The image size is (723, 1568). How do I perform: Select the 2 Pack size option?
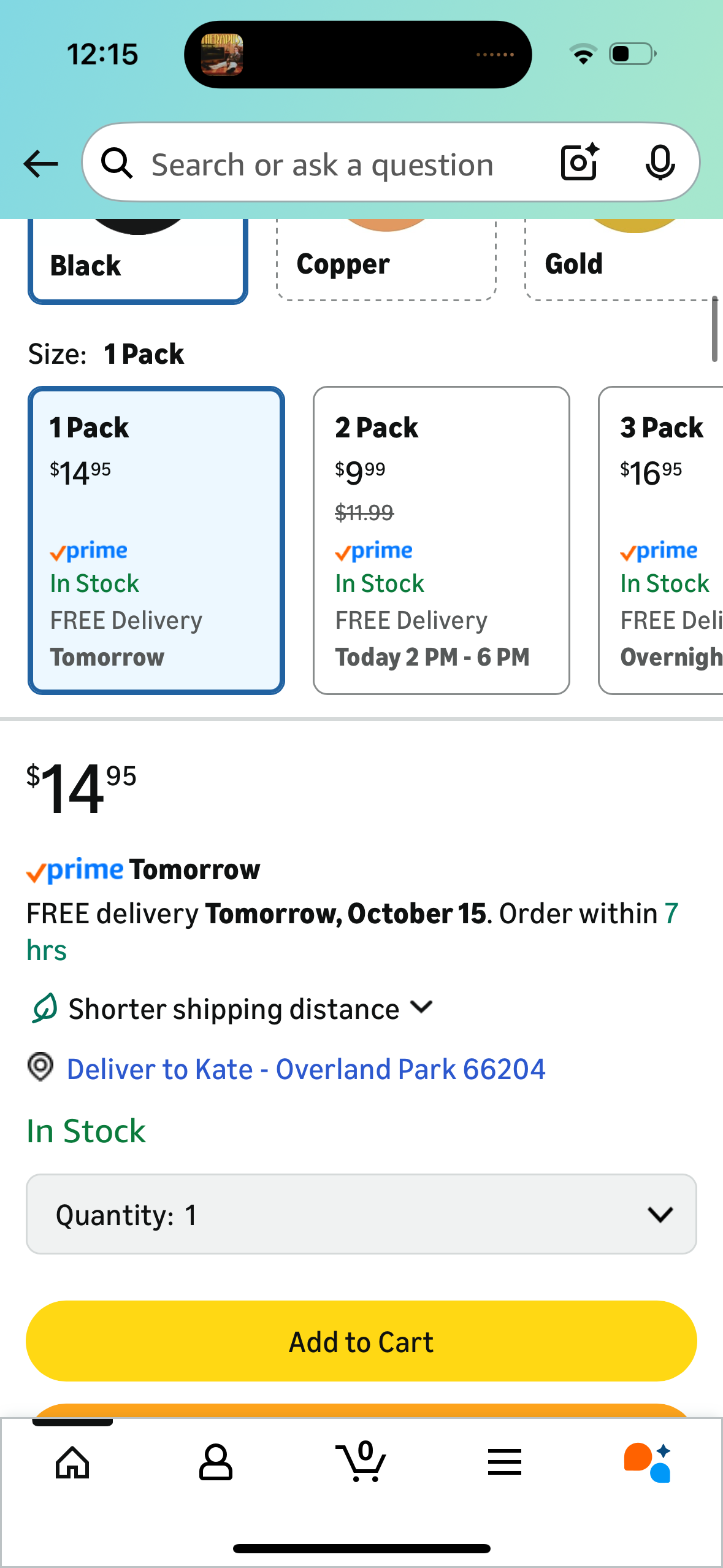[x=441, y=540]
